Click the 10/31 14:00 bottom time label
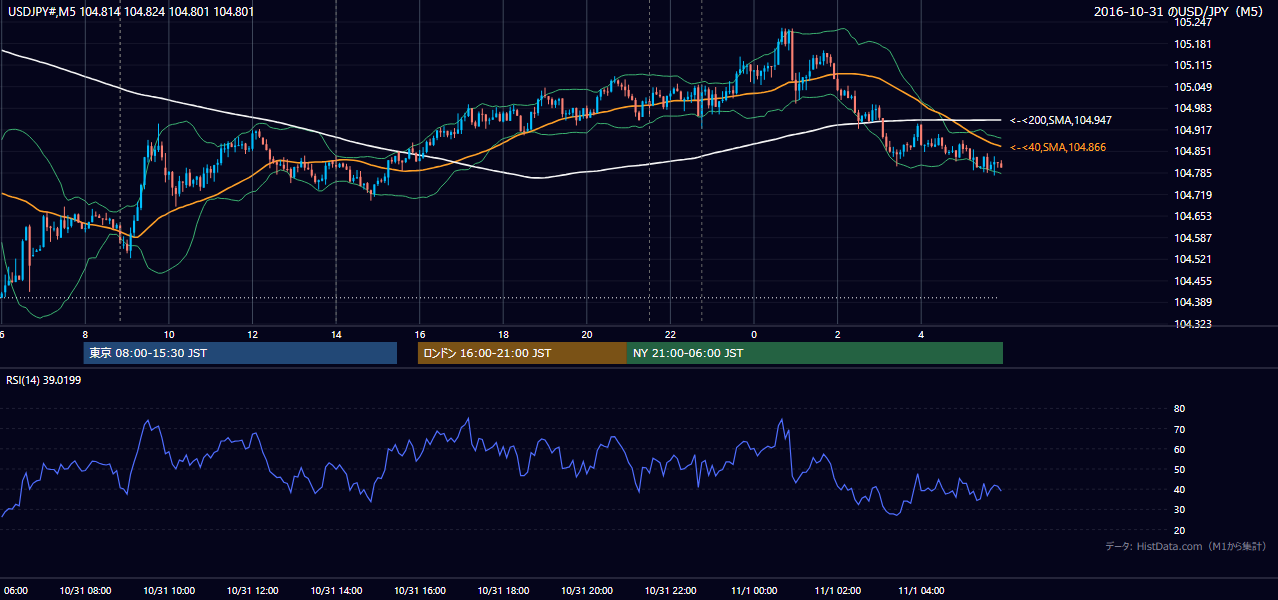 tap(336, 591)
